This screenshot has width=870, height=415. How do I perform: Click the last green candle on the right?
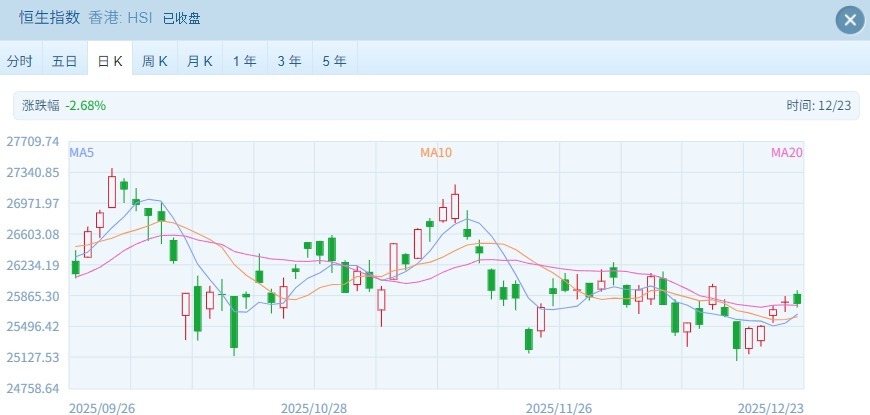[797, 298]
